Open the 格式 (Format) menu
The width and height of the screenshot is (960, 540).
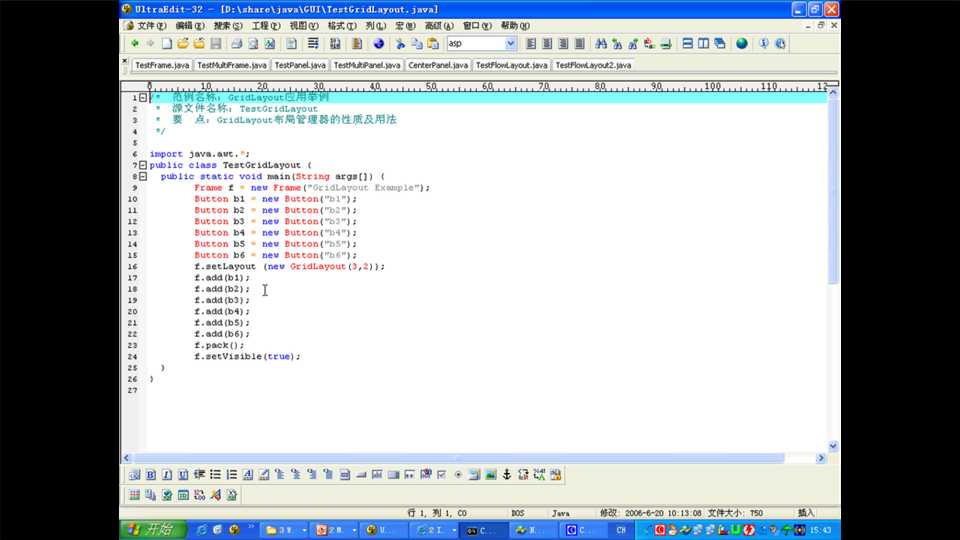pyautogui.click(x=342, y=26)
